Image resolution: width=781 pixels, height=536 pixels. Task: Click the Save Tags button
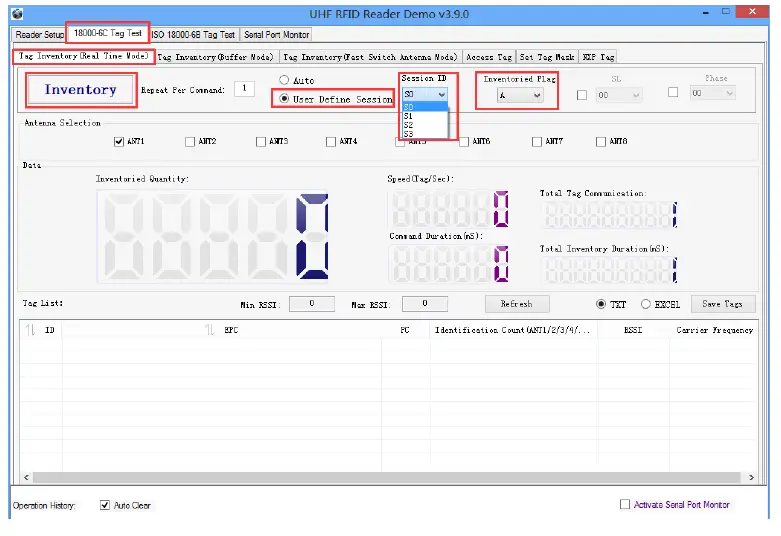(x=723, y=304)
